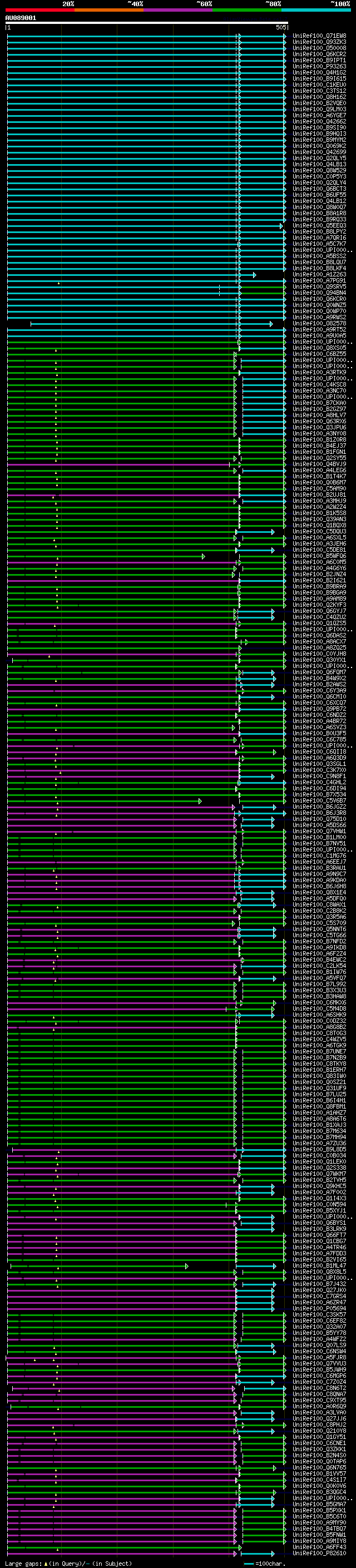The width and height of the screenshot is (356, 1568).
Task: Select the UniRef100_Q8W529 label
Action: point(319,170)
